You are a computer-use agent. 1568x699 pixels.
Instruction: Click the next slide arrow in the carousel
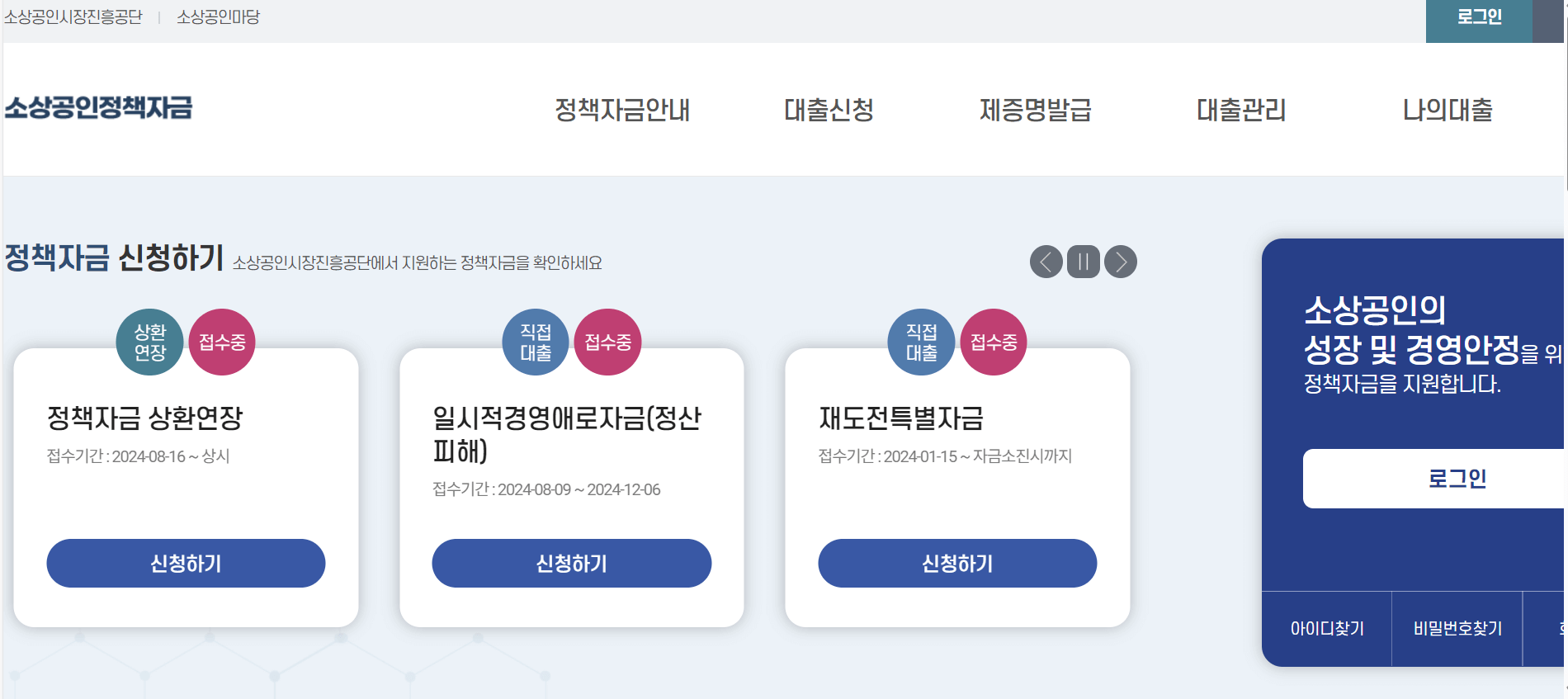point(1120,261)
